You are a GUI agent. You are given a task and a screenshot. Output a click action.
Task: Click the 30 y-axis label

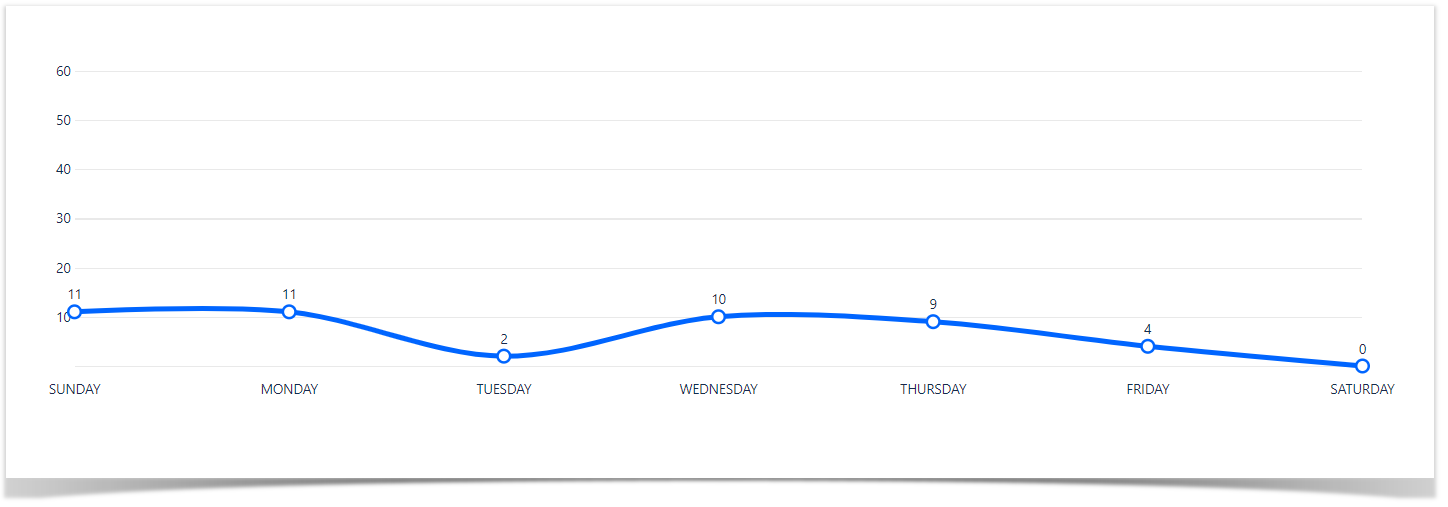[x=63, y=218]
